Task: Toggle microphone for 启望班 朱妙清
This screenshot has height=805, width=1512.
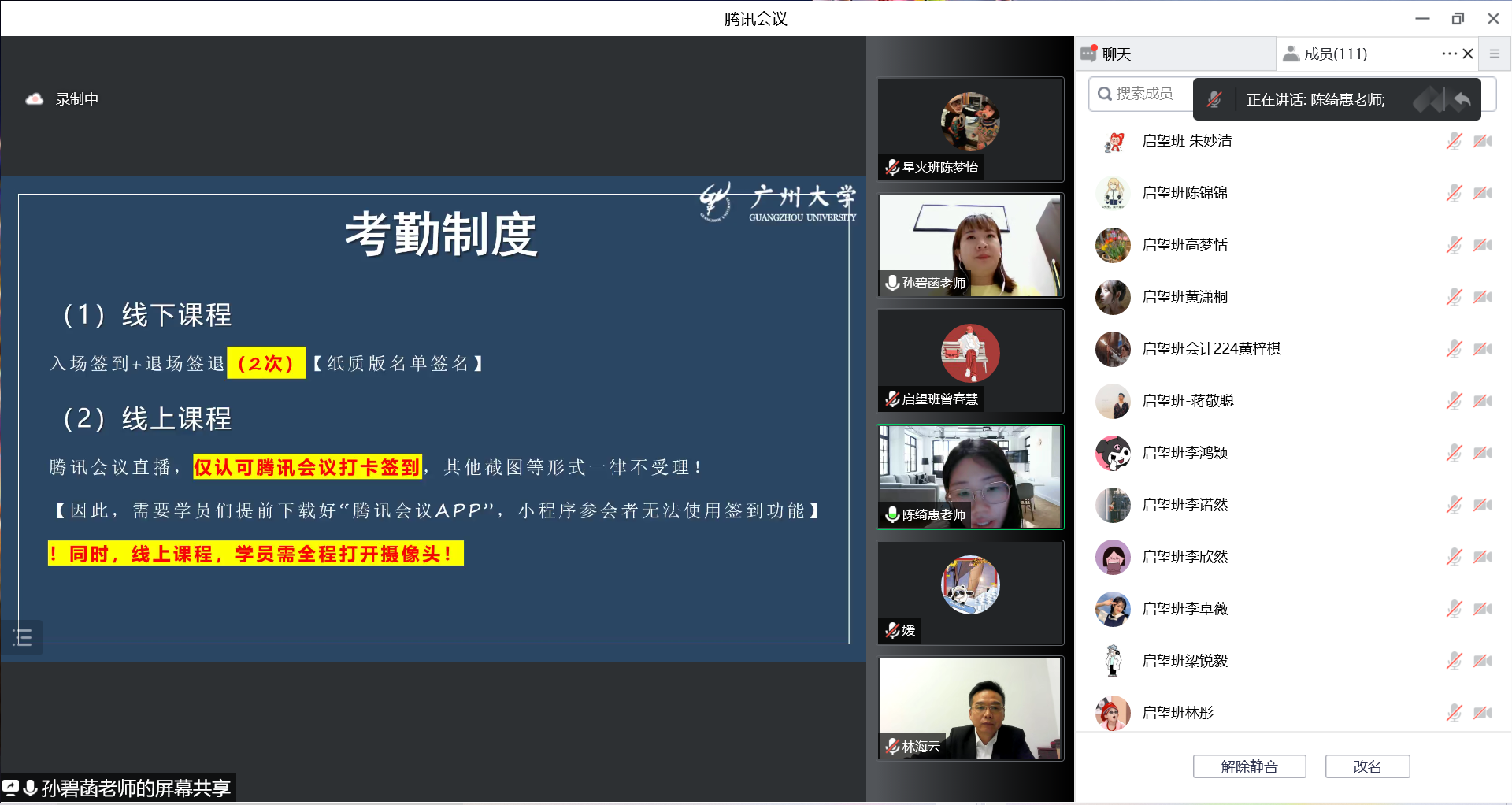Action: coord(1454,141)
